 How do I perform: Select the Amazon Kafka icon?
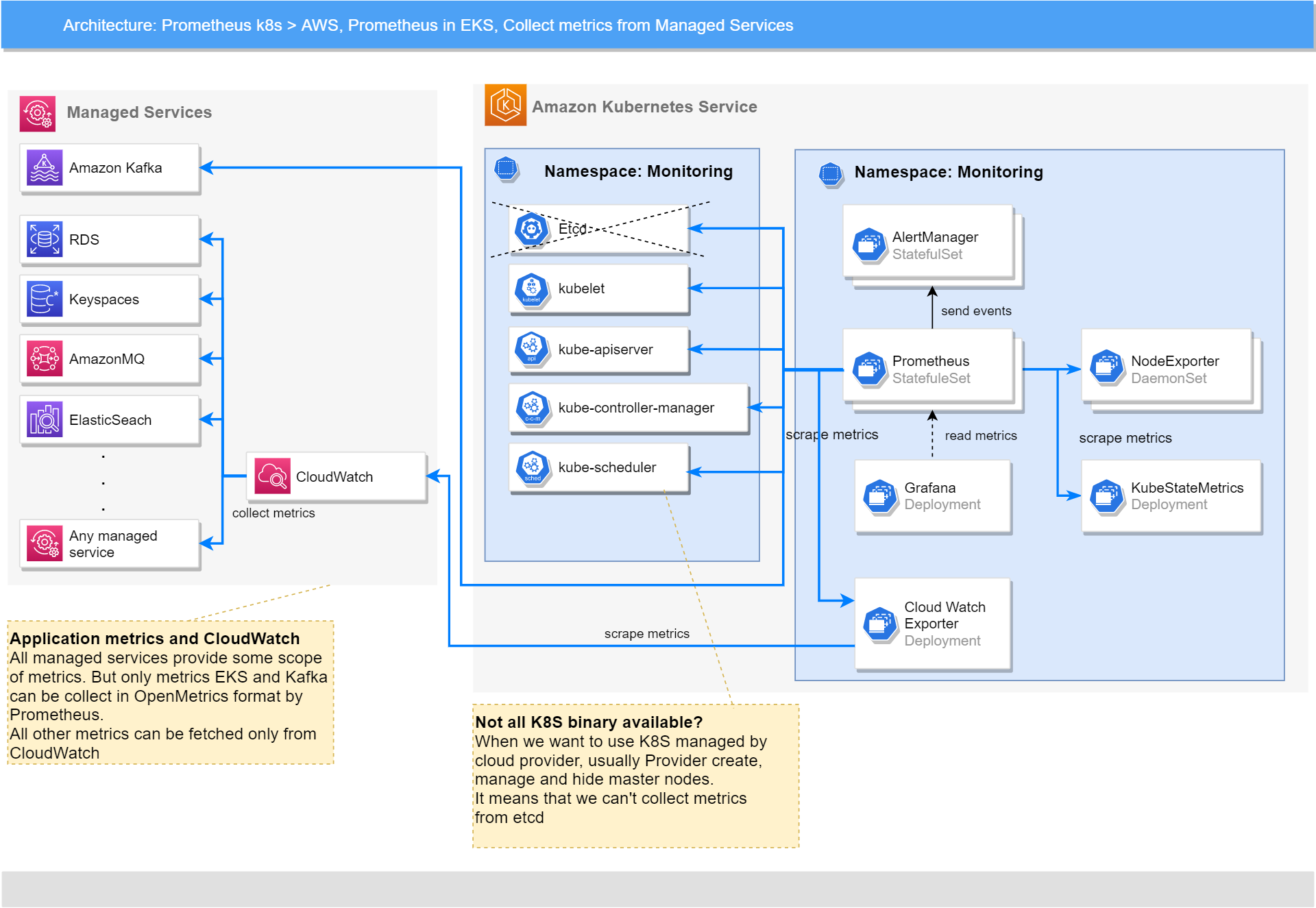coord(45,168)
